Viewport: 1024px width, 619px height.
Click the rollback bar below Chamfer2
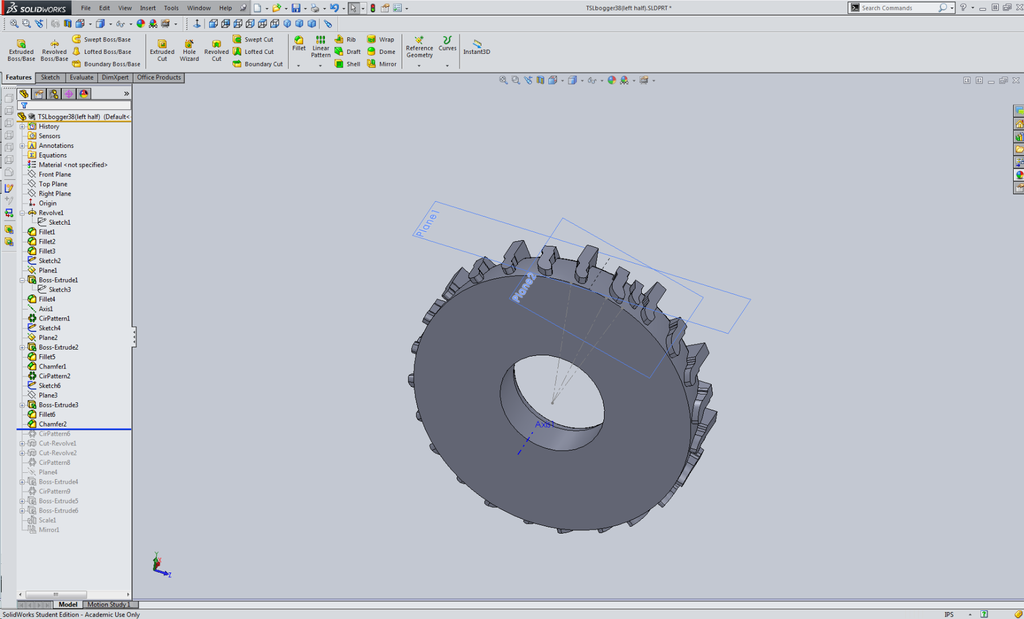[74, 430]
